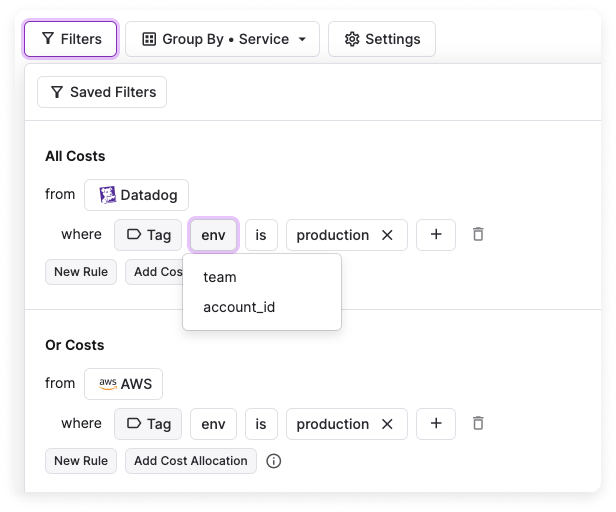Choose account_id from the tag key menu
Image resolution: width=616 pixels, height=512 pixels.
coord(239,307)
